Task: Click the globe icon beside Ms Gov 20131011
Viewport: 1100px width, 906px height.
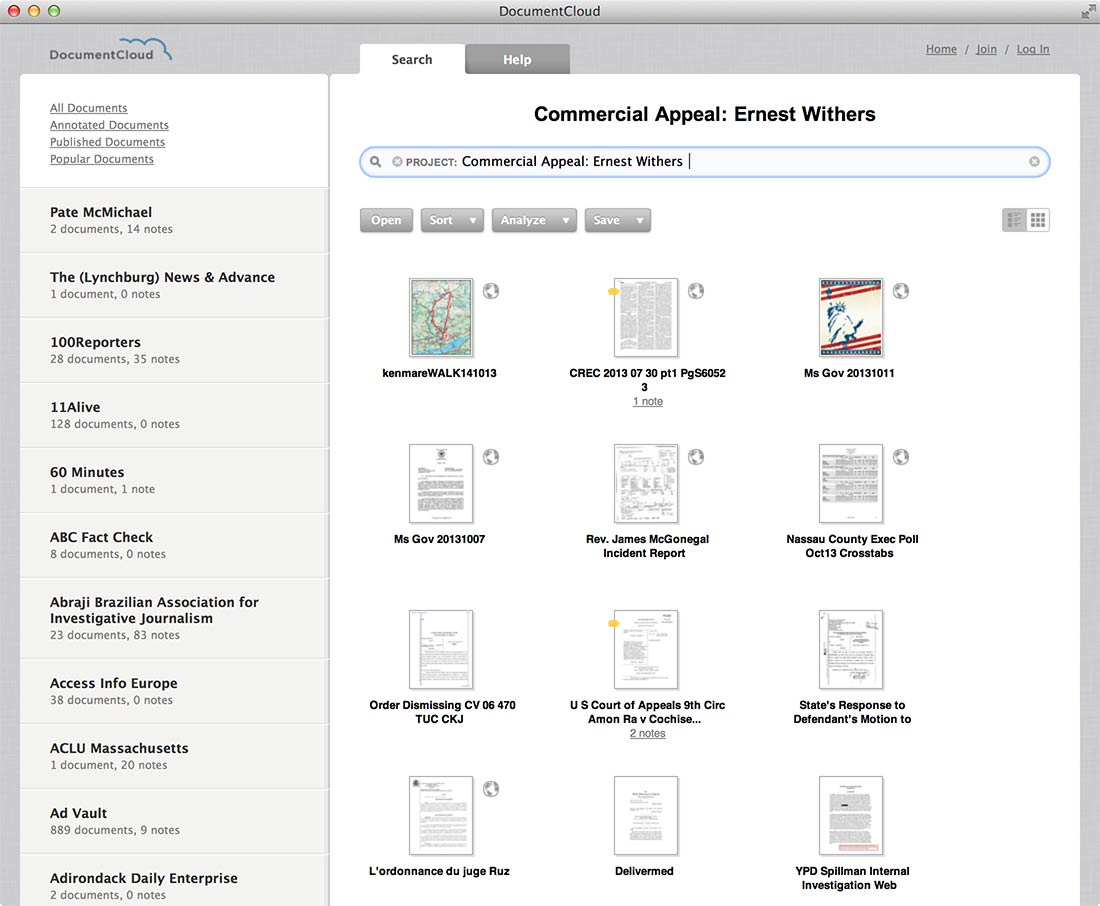Action: click(901, 291)
